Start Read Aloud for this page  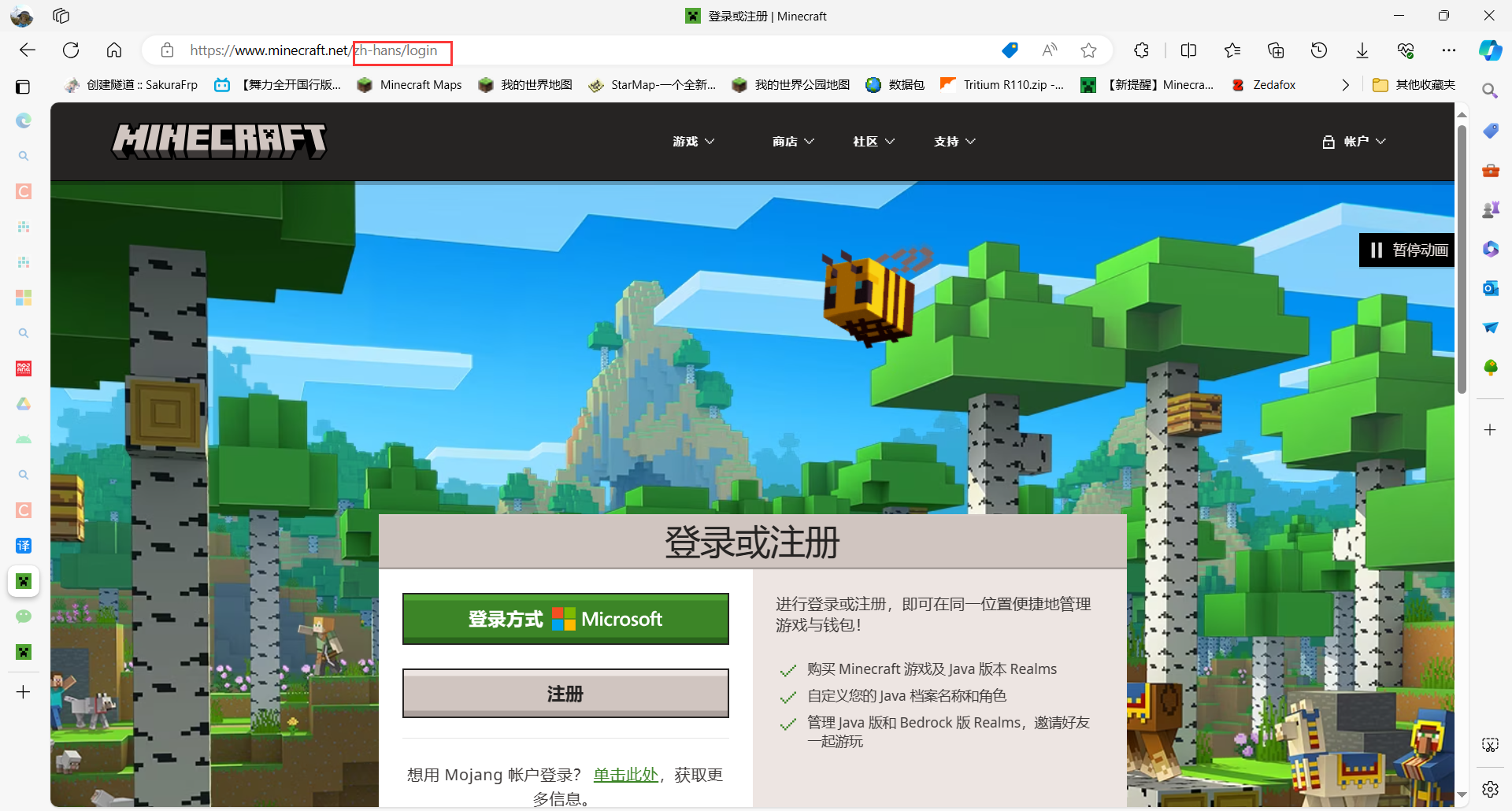(1050, 50)
